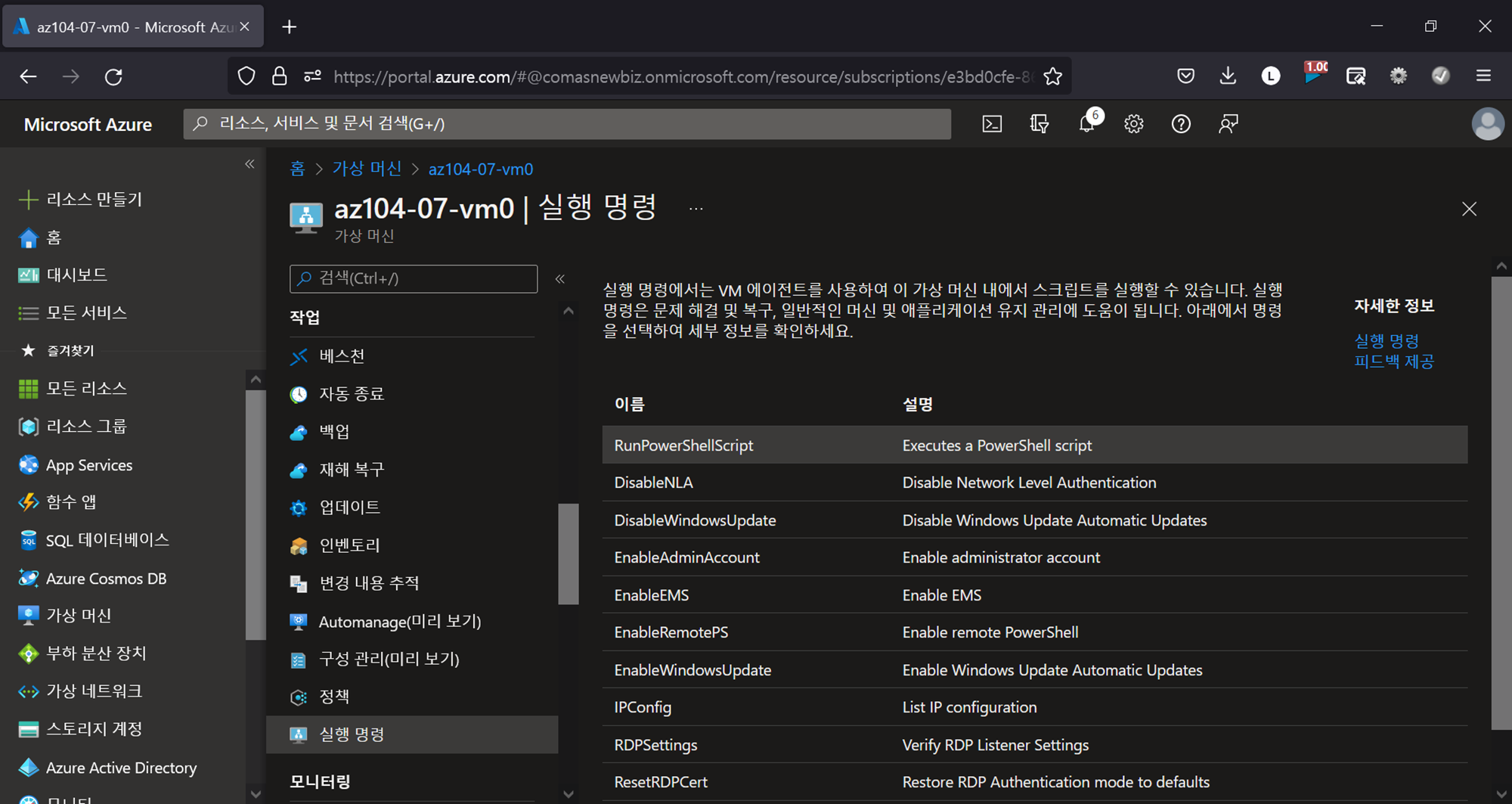This screenshot has height=804, width=1512.
Task: Select 실행 명령 menu item
Action: click(412, 734)
